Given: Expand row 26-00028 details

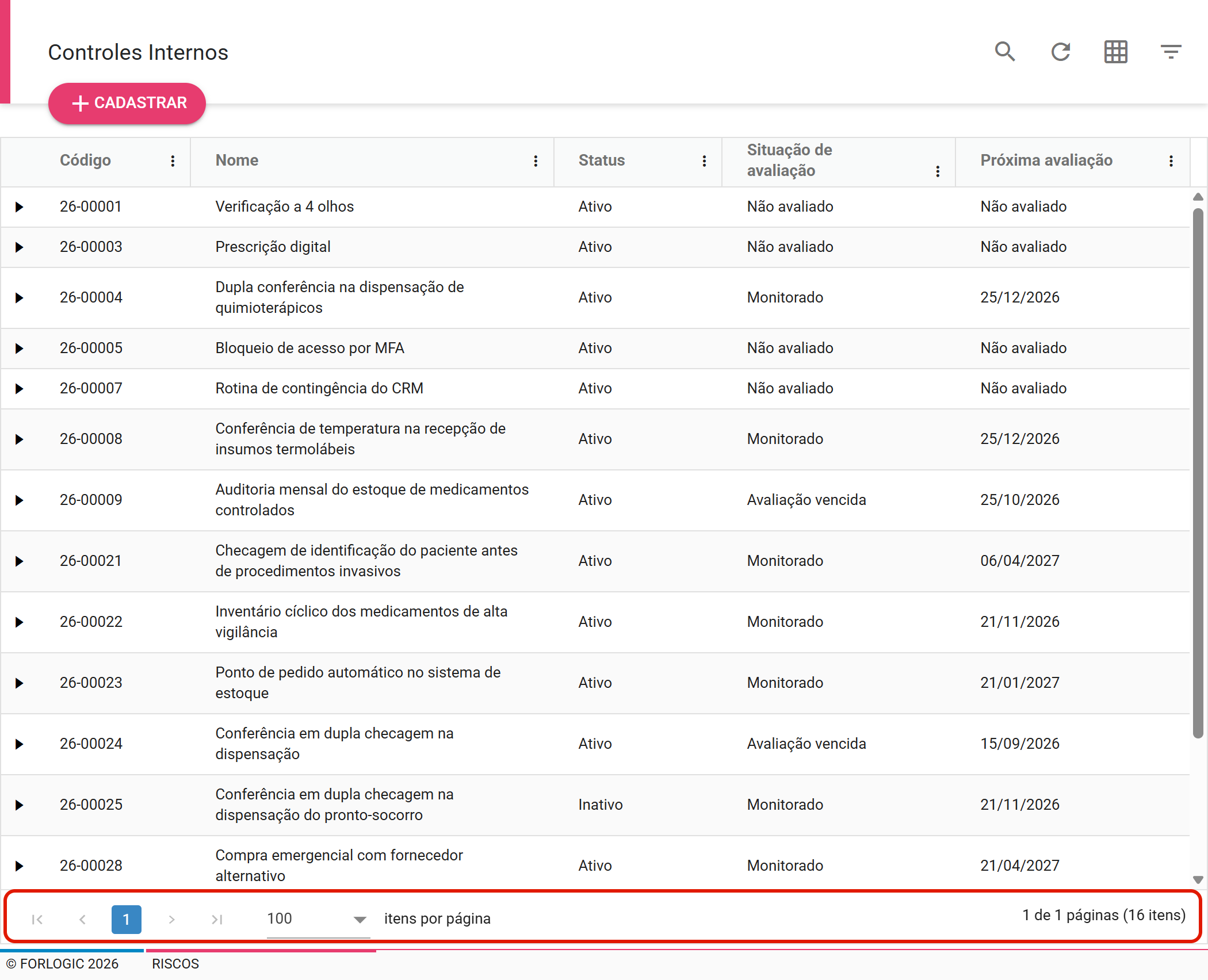Looking at the screenshot, I should point(19,866).
